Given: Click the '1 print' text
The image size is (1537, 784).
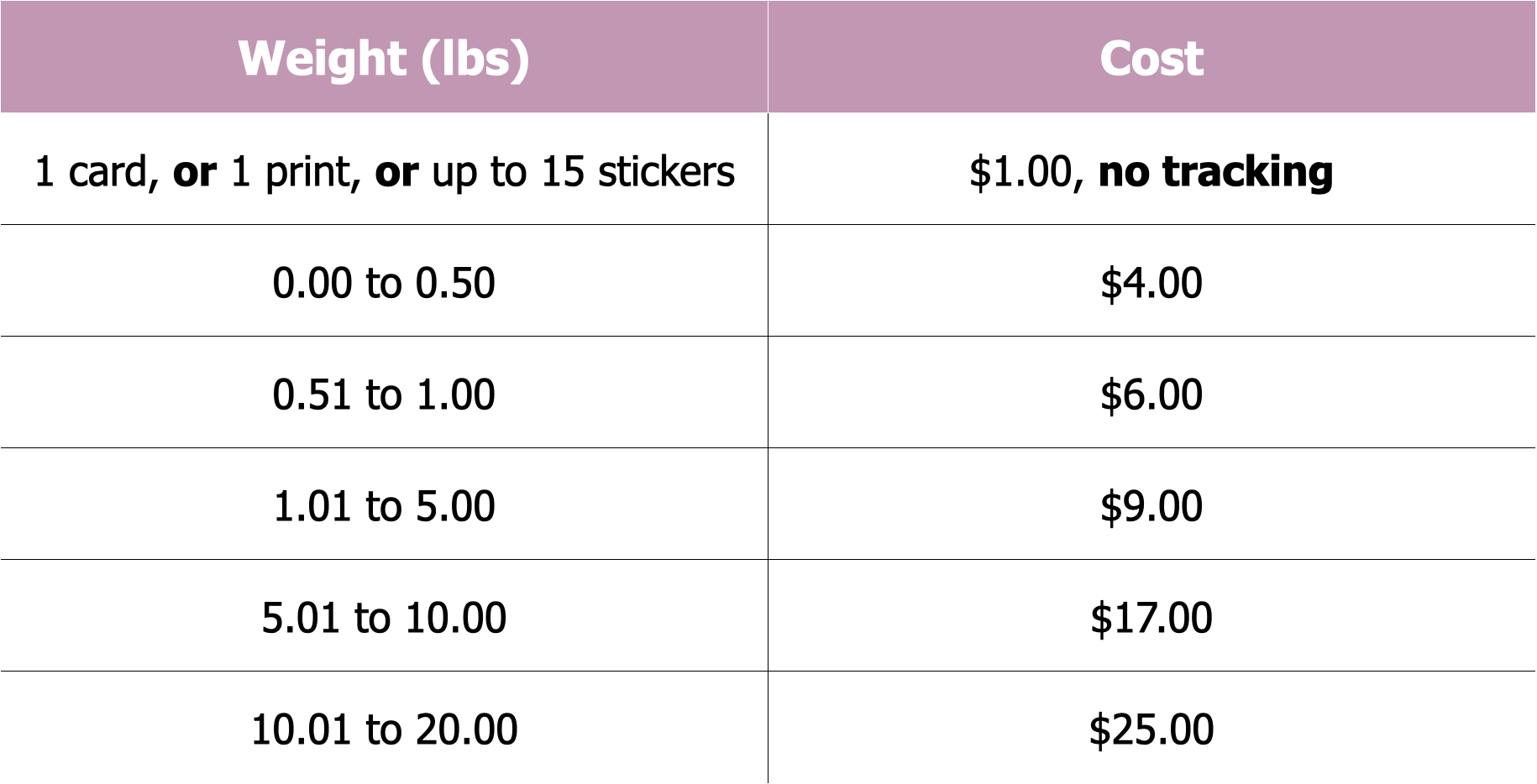Looking at the screenshot, I should click(296, 173).
